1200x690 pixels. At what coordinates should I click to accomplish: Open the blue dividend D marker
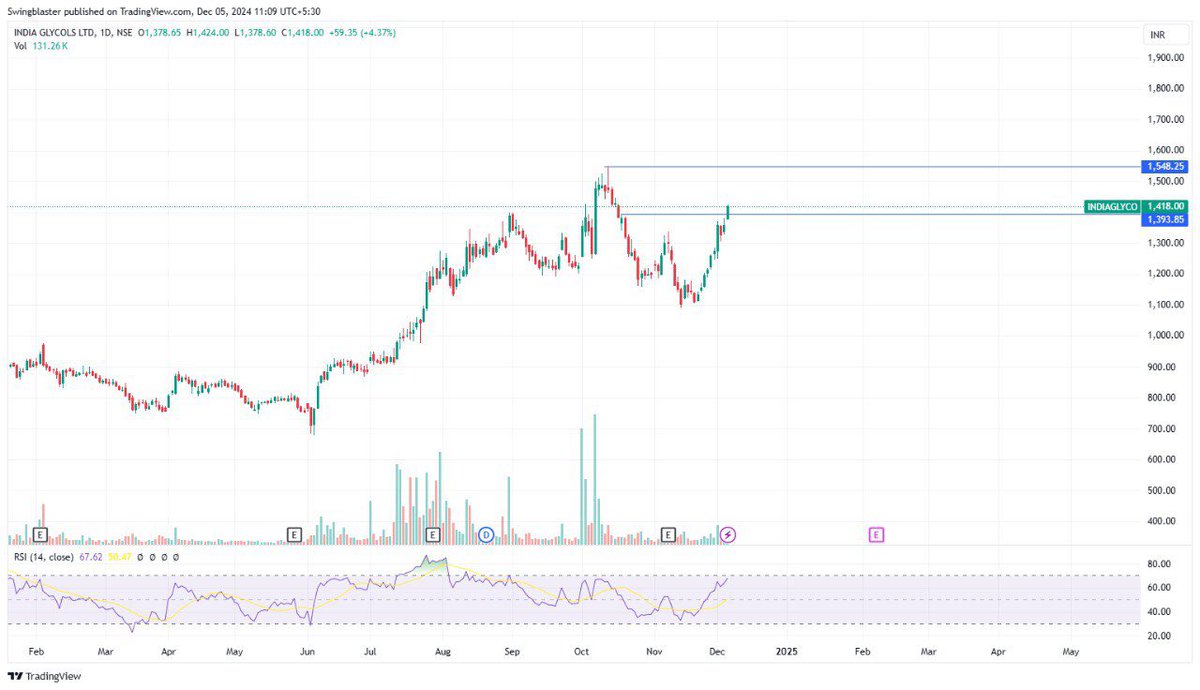coord(487,535)
